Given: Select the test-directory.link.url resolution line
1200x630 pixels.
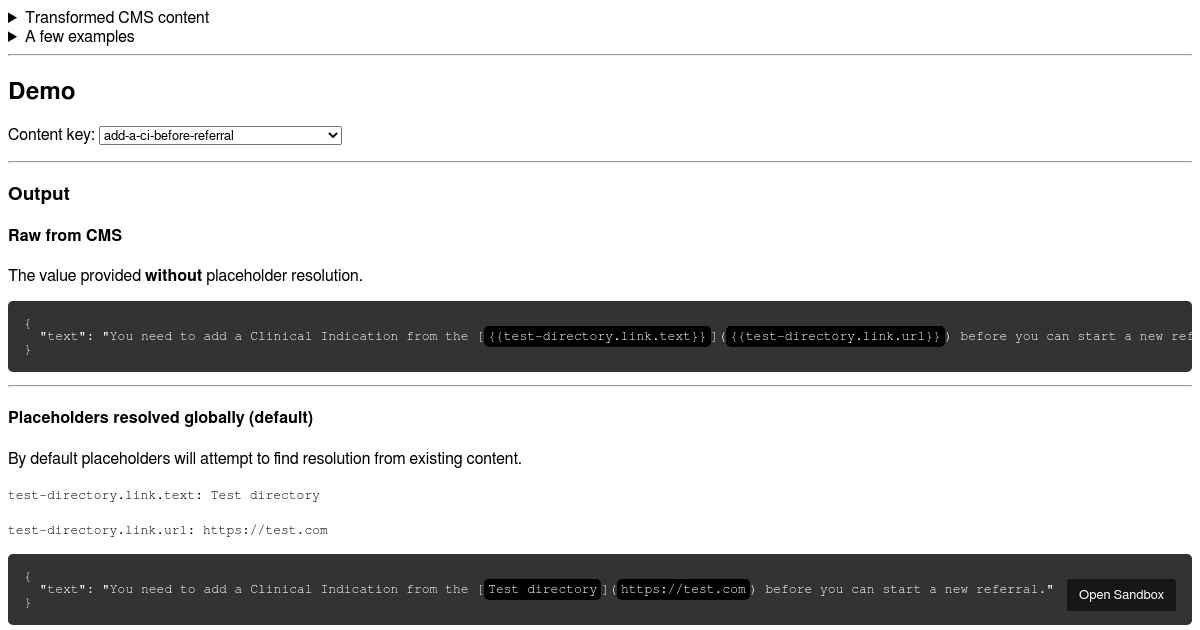Looking at the screenshot, I should (x=167, y=530).
